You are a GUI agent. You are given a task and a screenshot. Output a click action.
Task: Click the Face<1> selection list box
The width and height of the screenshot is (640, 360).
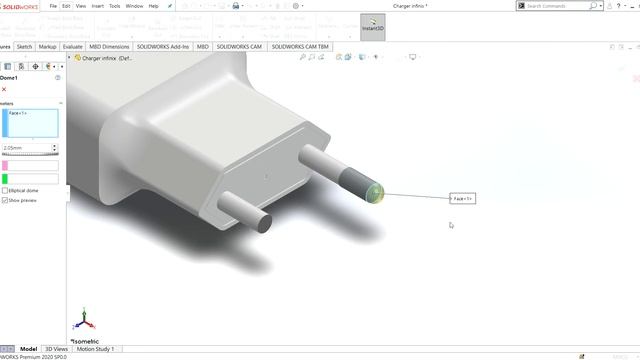click(30, 123)
